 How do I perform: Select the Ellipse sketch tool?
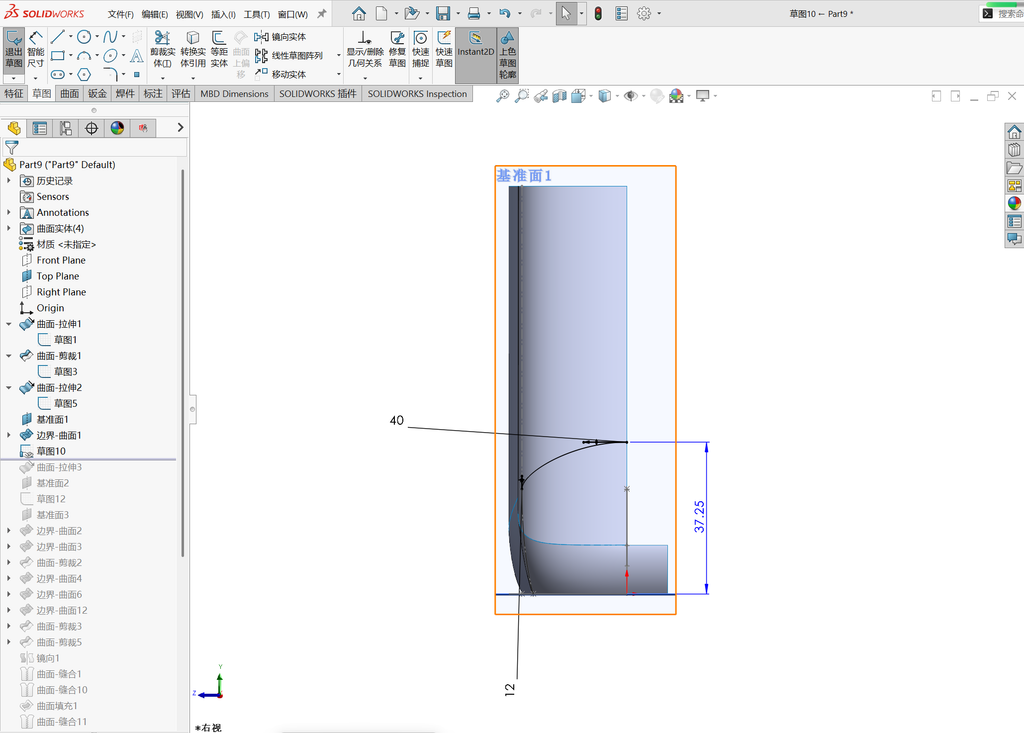click(x=110, y=56)
